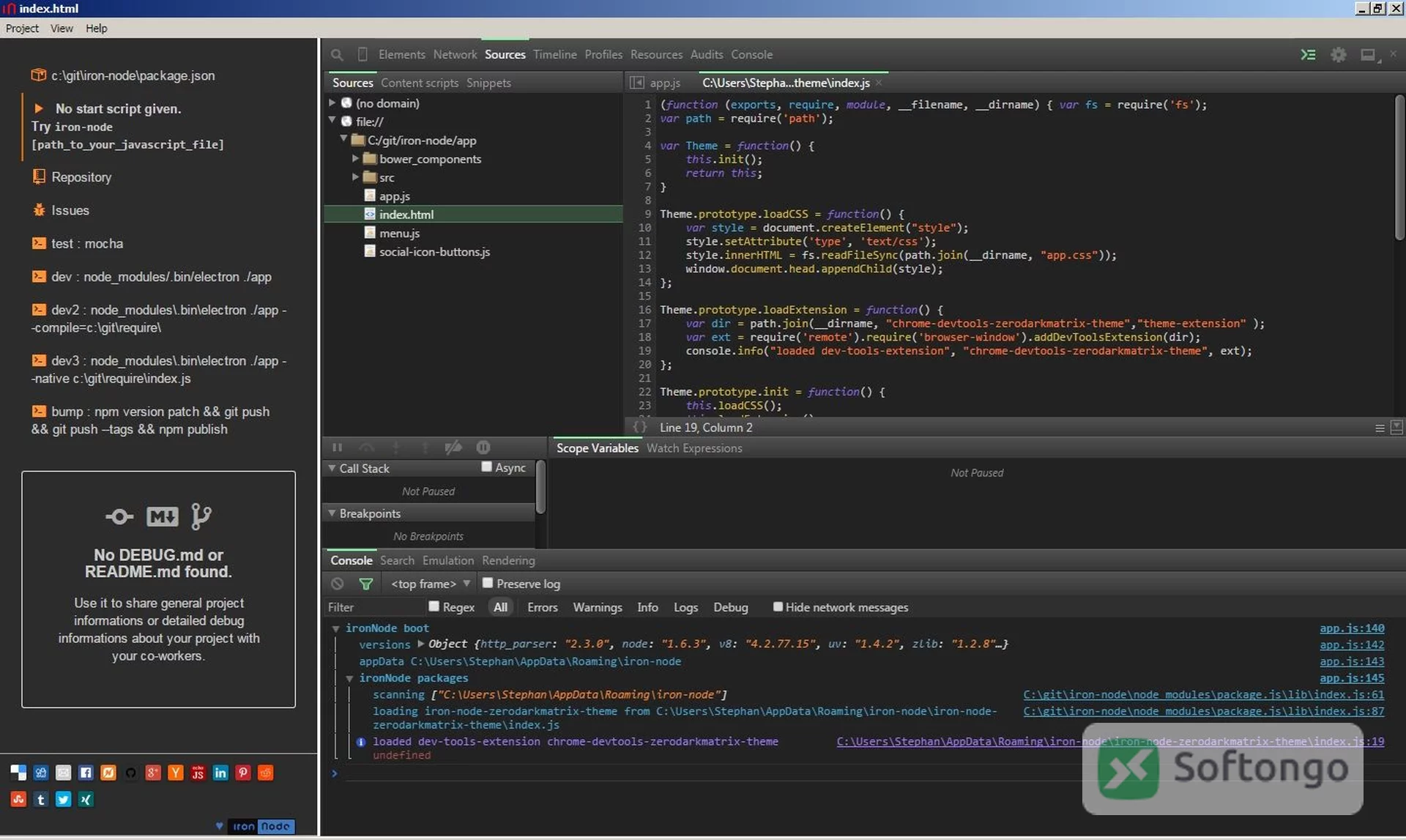Click the StumbleUpon share icon
This screenshot has height=840, width=1406.
click(18, 799)
